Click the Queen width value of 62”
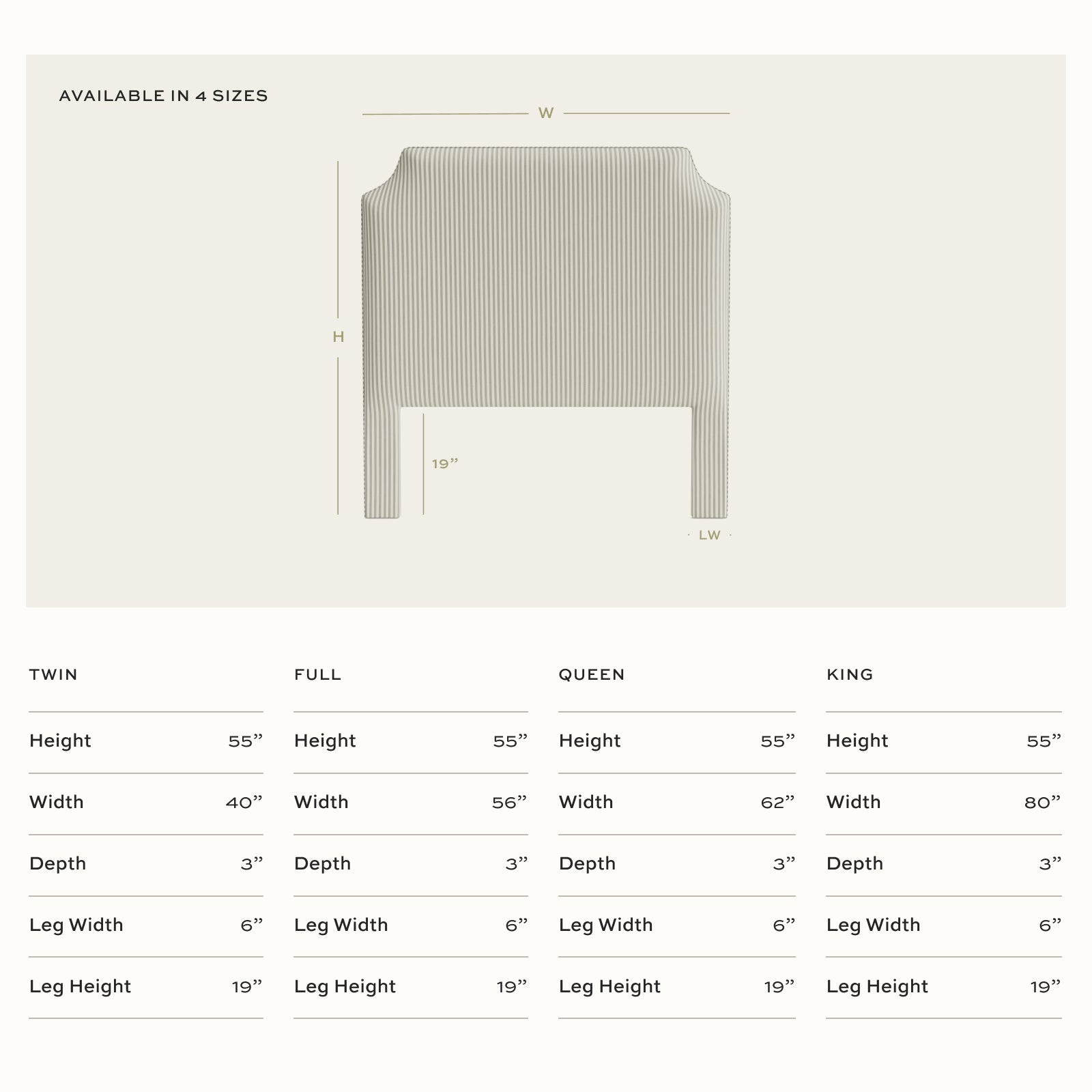The image size is (1092, 1092). (778, 803)
